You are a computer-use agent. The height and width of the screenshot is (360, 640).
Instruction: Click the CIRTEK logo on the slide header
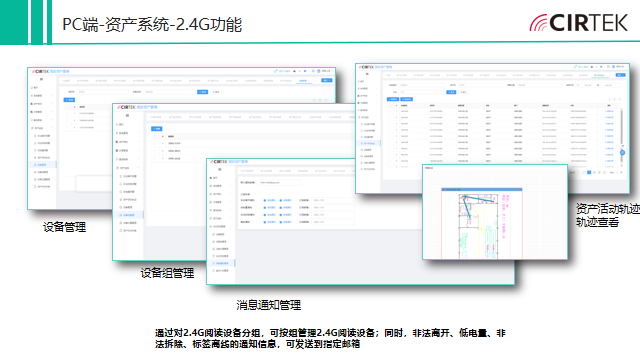578,23
